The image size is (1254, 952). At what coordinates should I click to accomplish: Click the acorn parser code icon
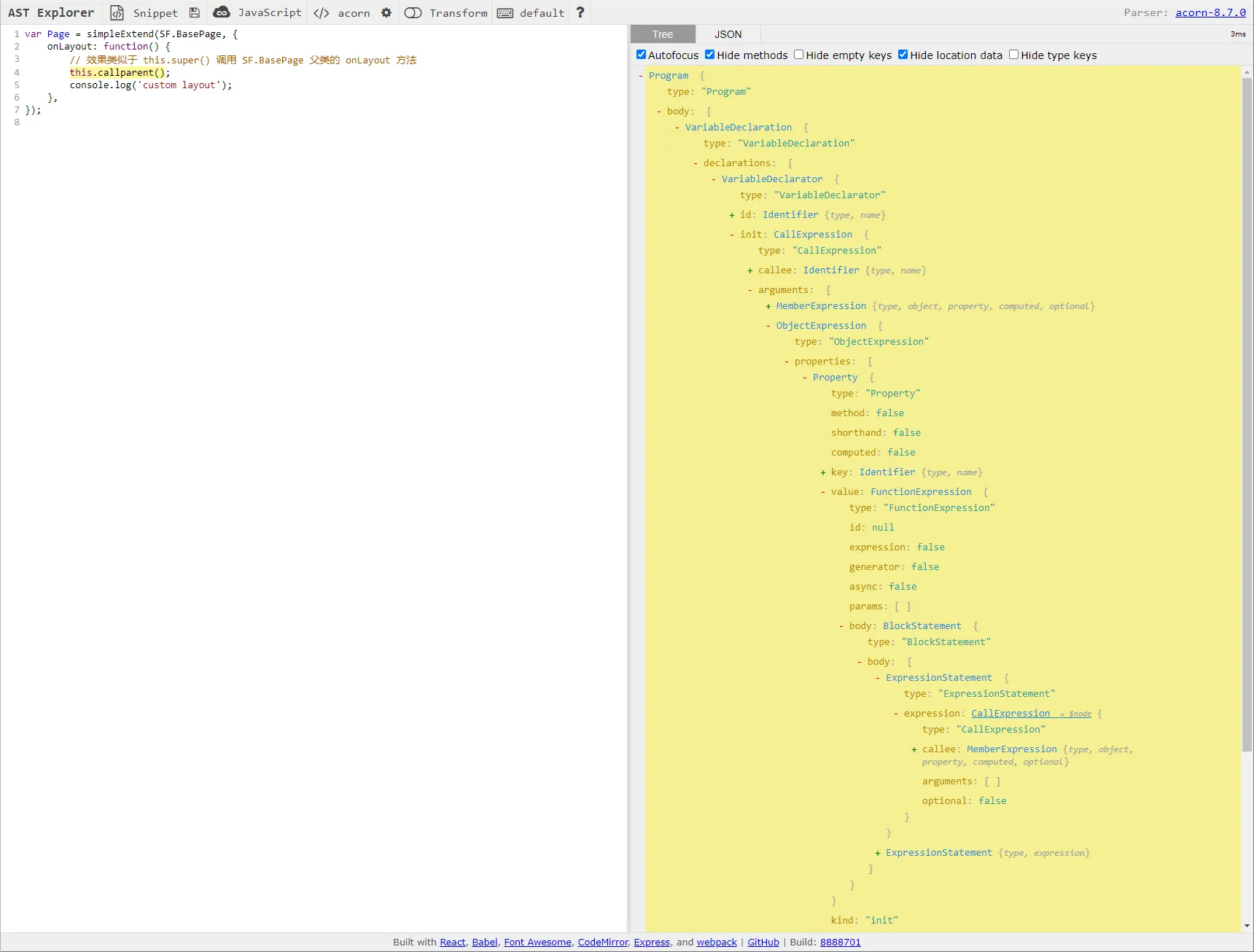(322, 12)
